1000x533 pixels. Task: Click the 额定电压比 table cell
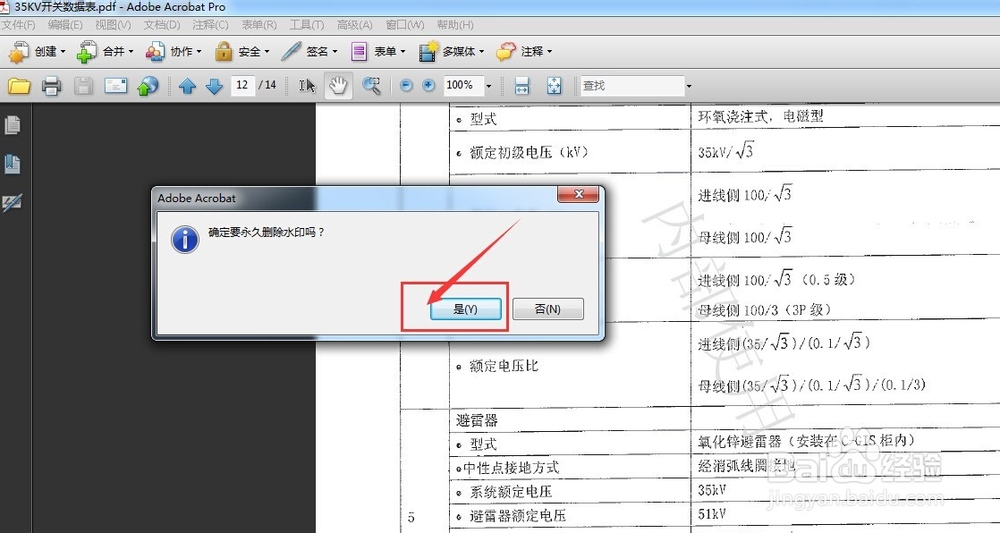[504, 366]
